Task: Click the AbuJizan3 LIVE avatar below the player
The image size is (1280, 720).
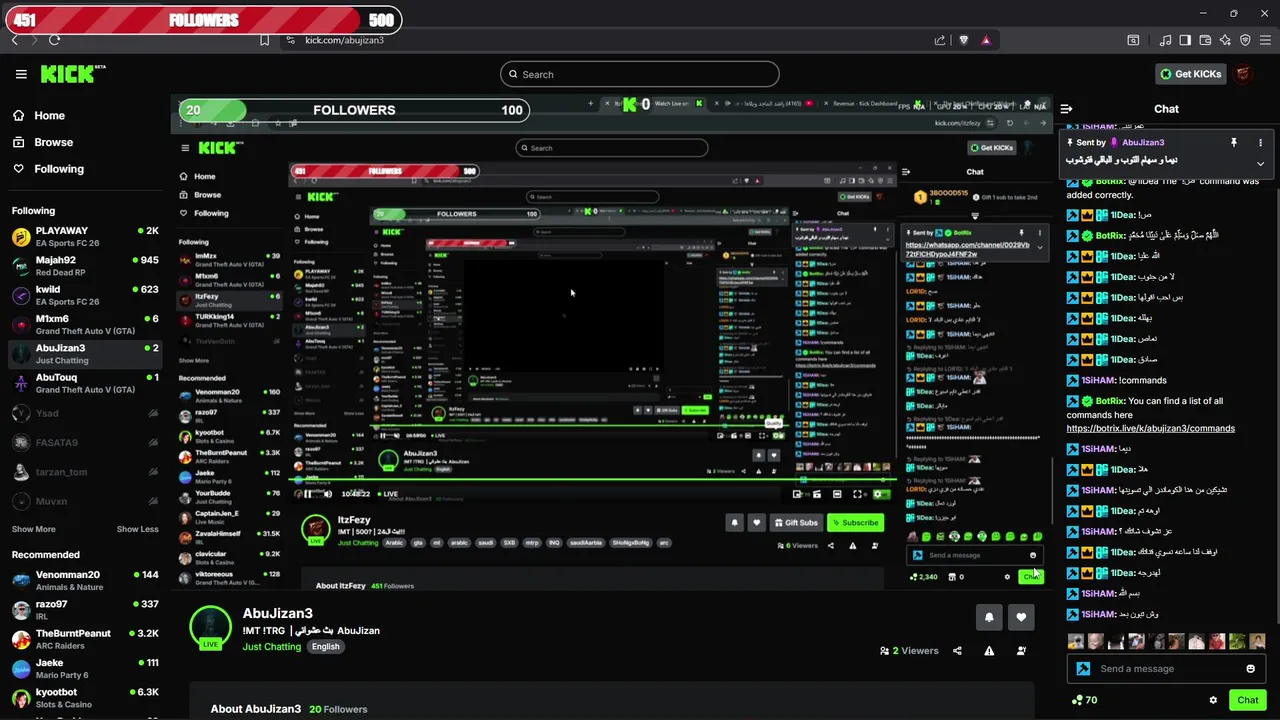Action: click(x=210, y=627)
